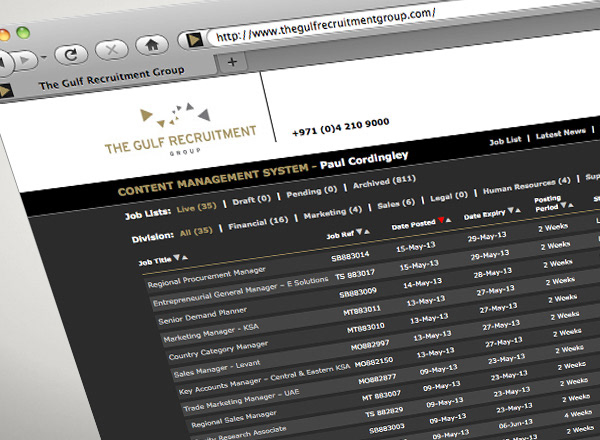Click job reference SB883003
Viewport: 600px width, 440px height.
(387, 428)
